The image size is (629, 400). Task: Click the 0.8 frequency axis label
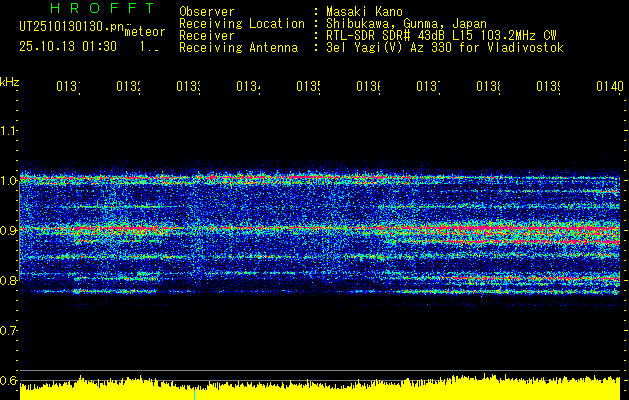point(8,280)
